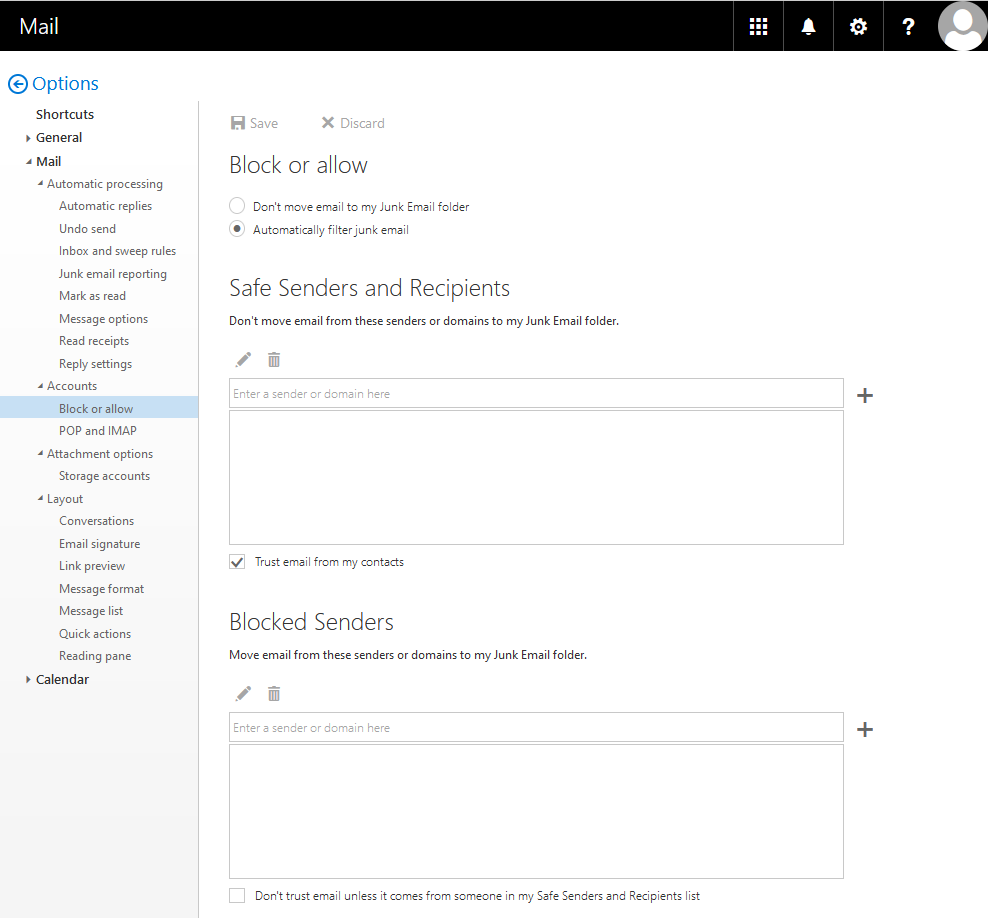Image resolution: width=988 pixels, height=918 pixels.
Task: Expand the Calendar section in sidebar
Action: 29,680
